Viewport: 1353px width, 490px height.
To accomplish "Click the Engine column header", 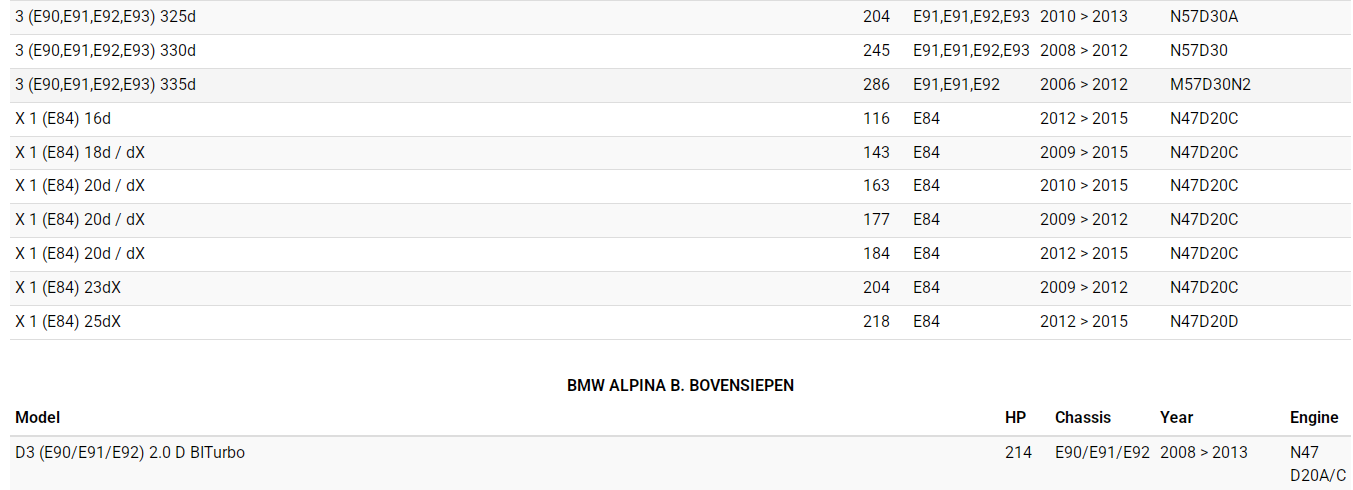I will (1314, 417).
